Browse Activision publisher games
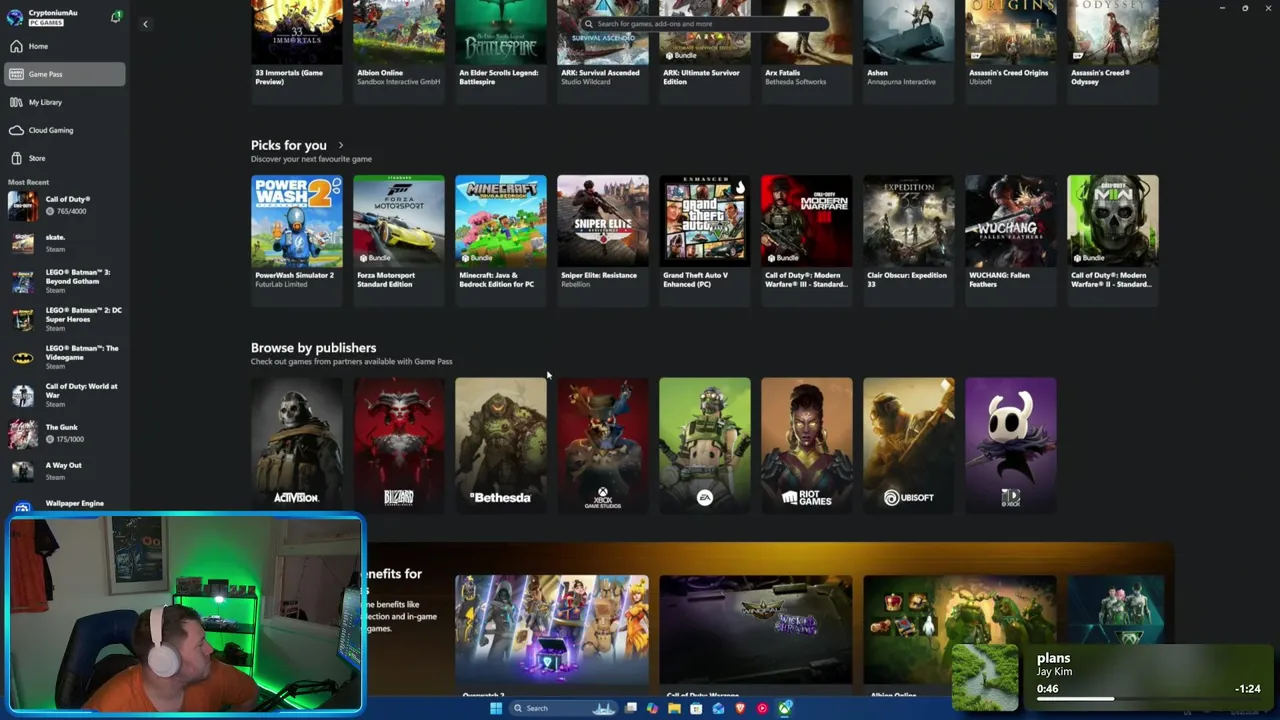The height and width of the screenshot is (720, 1280). pyautogui.click(x=297, y=445)
